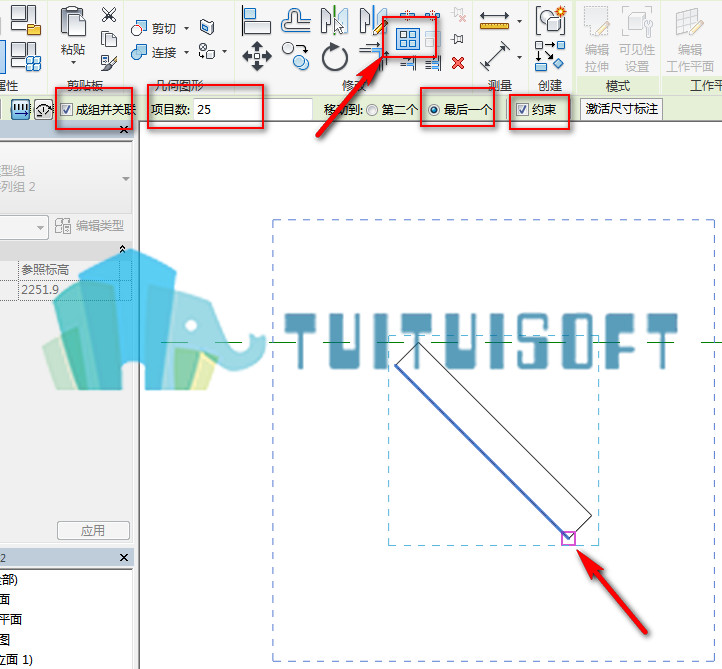Click the red X Delete icon

(458, 63)
